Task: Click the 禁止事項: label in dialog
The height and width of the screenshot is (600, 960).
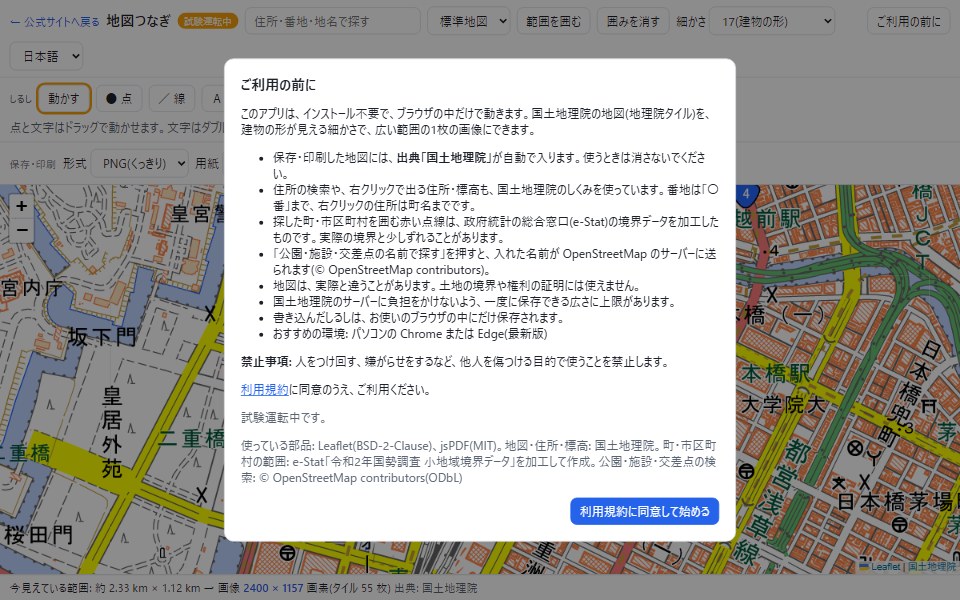Action: tap(266, 362)
